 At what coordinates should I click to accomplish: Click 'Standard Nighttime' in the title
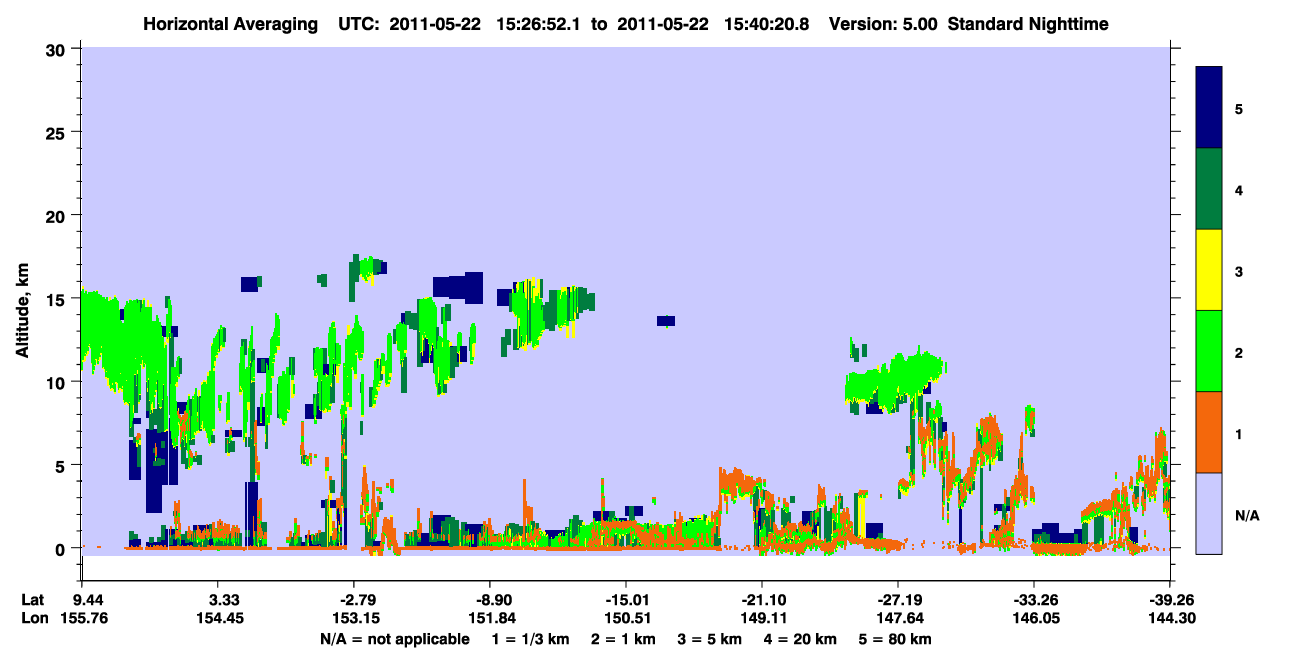(1028, 23)
